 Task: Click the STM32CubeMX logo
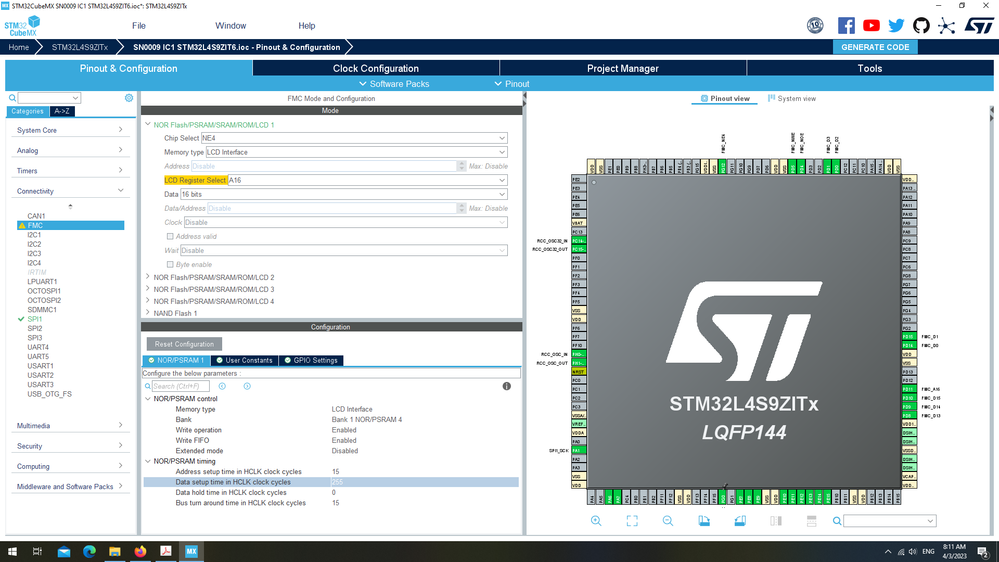22,26
